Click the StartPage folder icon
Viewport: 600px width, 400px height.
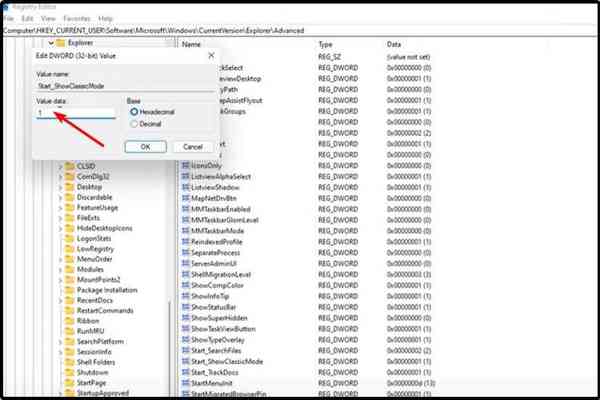[x=69, y=381]
